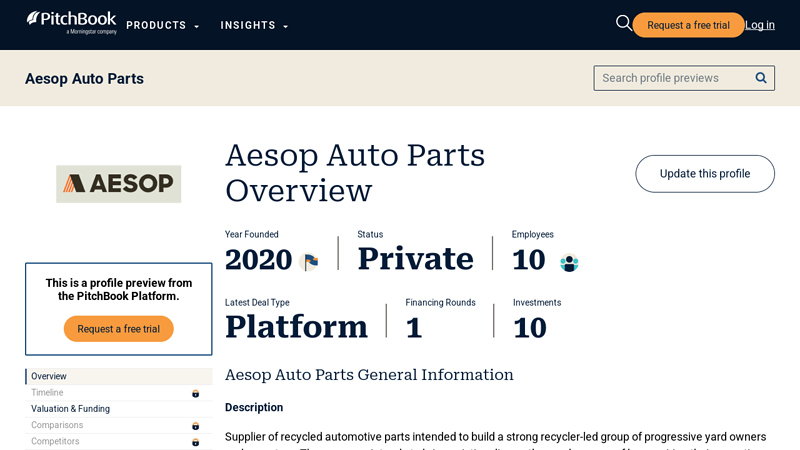The height and width of the screenshot is (450, 800).
Task: Click the 2020 year founded value
Action: pyautogui.click(x=258, y=260)
